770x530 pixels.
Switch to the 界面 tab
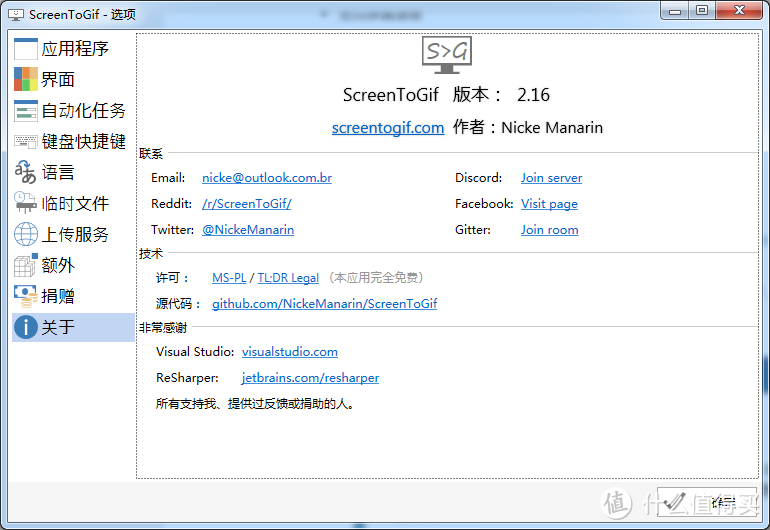73,79
